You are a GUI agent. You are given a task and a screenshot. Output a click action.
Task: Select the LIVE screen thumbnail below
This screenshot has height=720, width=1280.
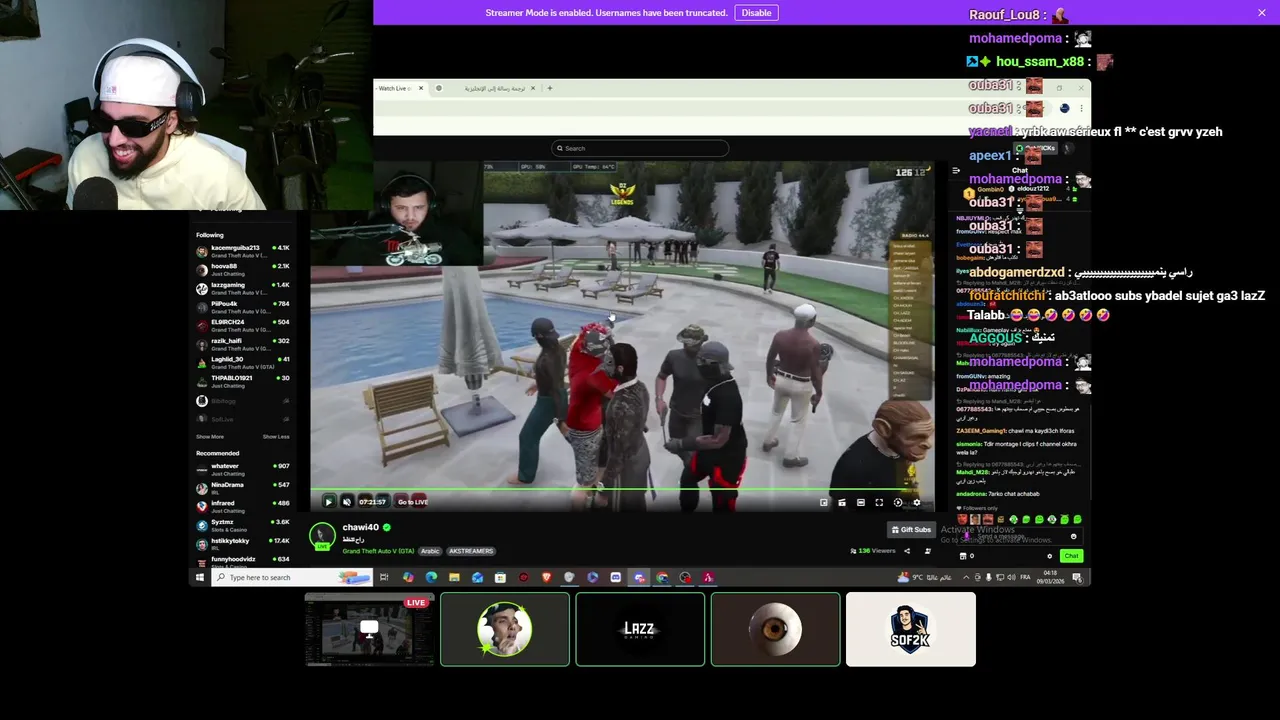click(x=369, y=629)
